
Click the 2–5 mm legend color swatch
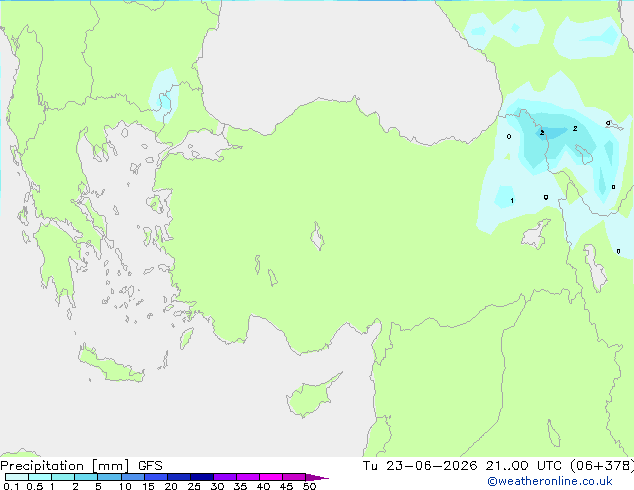click(86, 477)
